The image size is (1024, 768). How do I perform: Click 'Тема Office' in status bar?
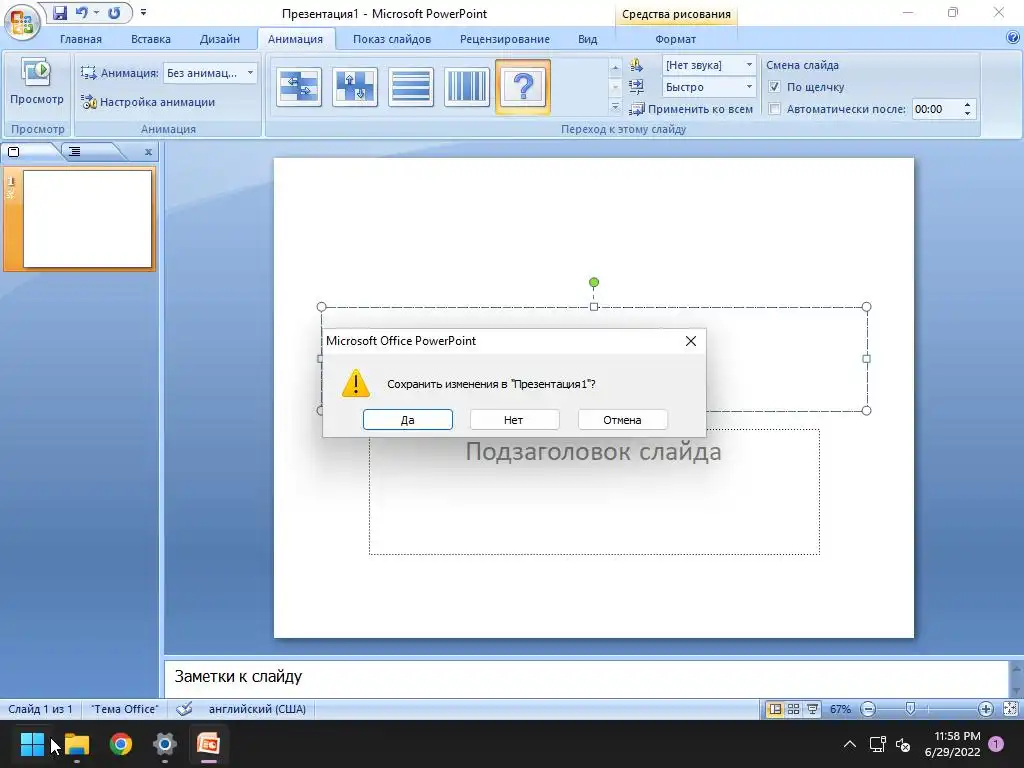pos(124,709)
